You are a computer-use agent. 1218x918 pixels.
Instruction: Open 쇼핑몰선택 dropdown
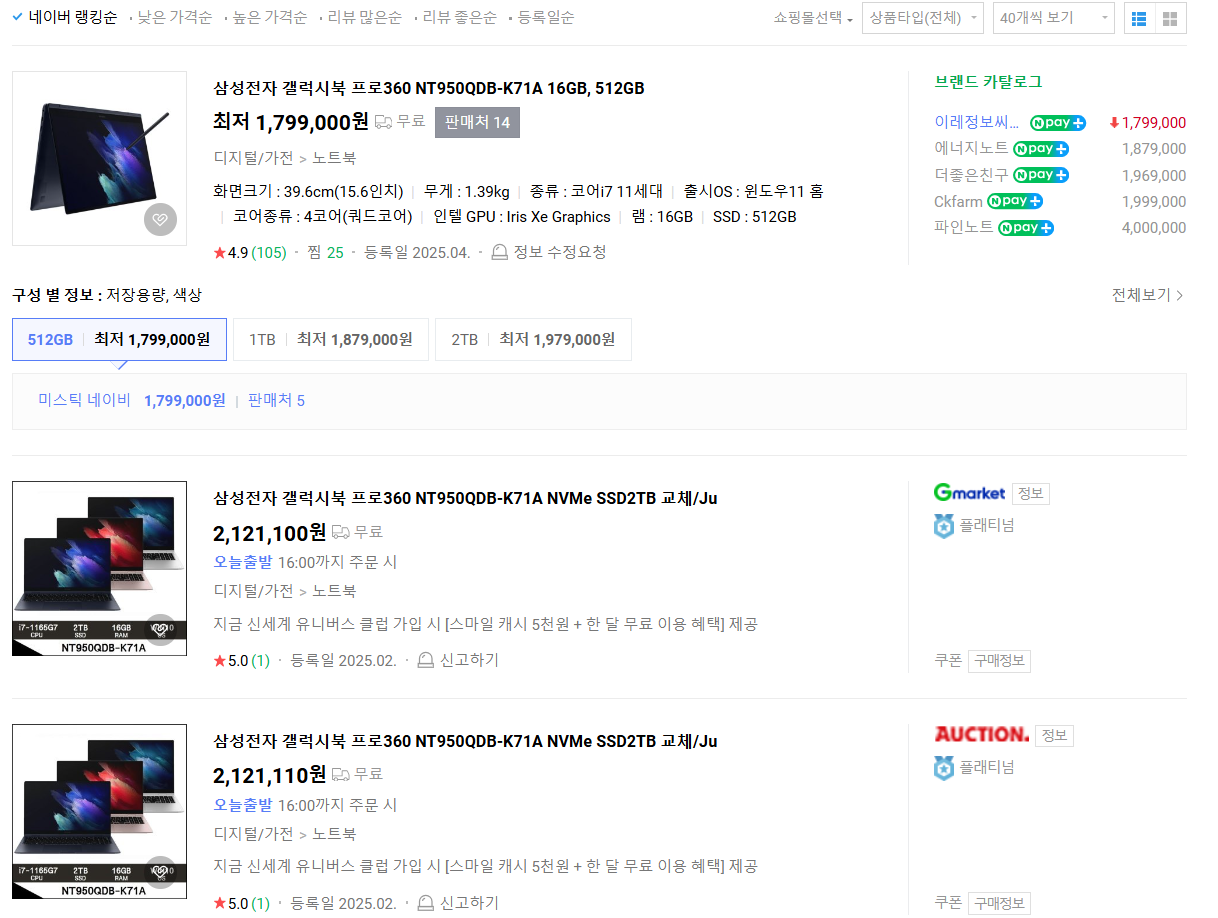(x=813, y=18)
